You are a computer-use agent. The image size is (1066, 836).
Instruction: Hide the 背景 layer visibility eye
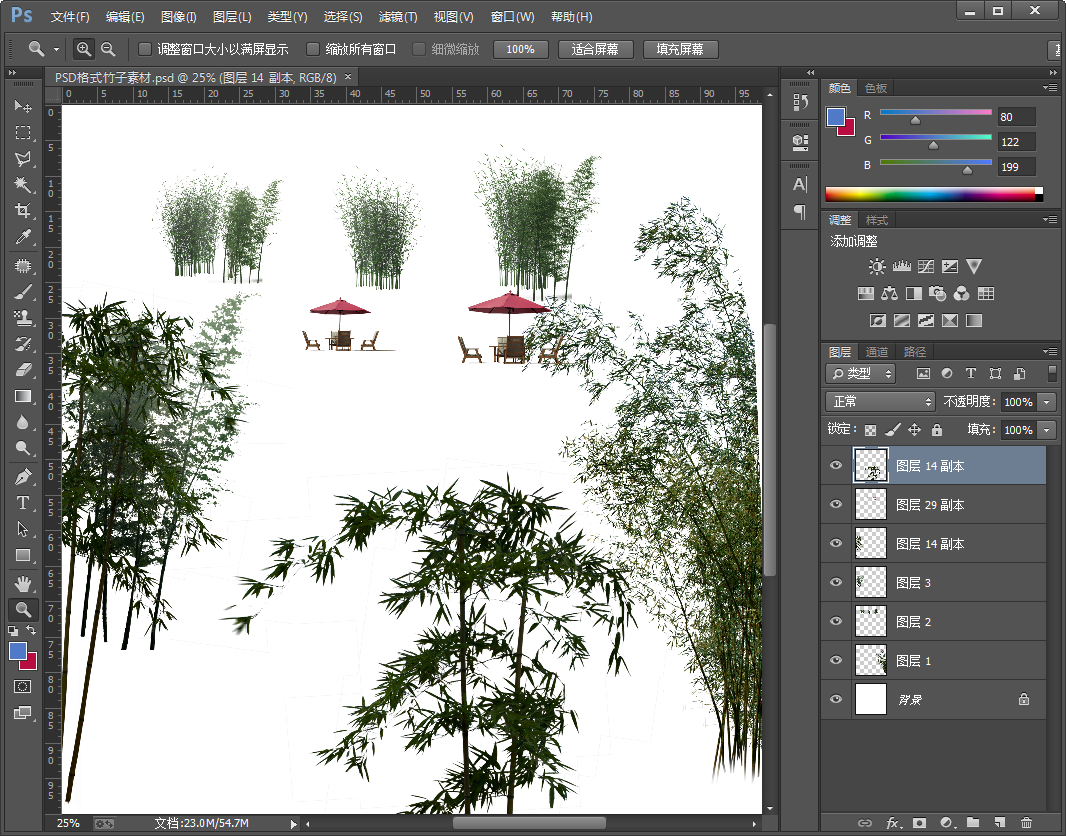[836, 700]
